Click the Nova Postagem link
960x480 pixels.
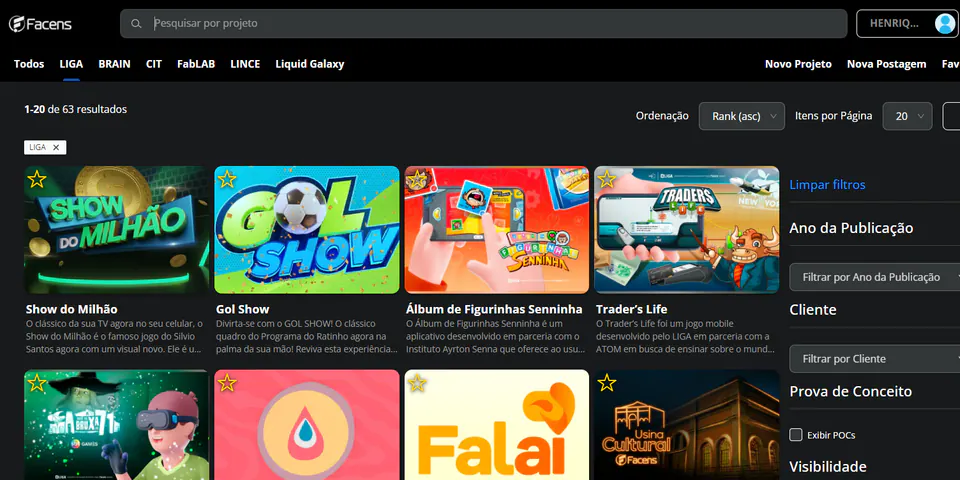pyautogui.click(x=887, y=64)
